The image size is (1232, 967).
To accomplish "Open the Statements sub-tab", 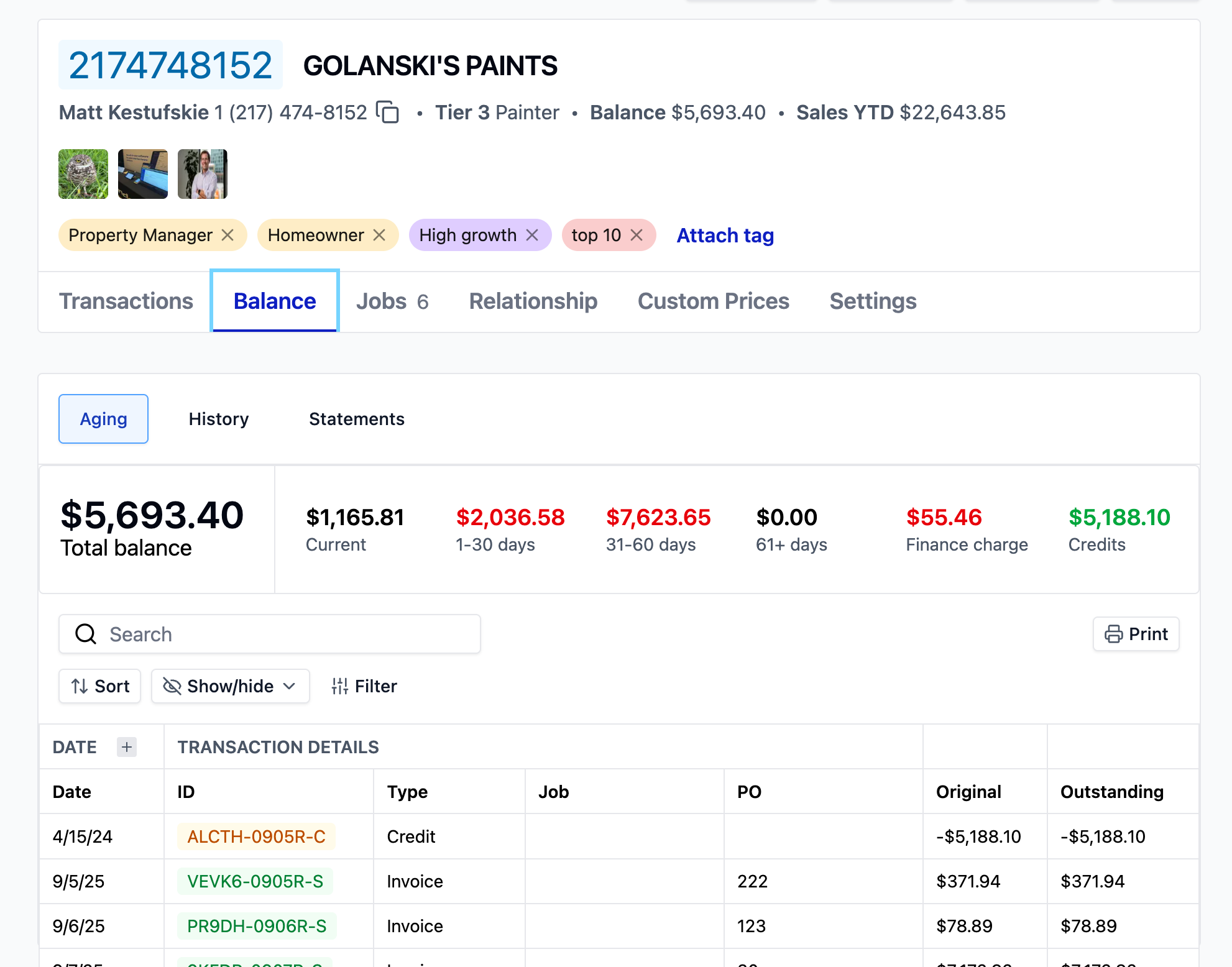I will point(357,419).
